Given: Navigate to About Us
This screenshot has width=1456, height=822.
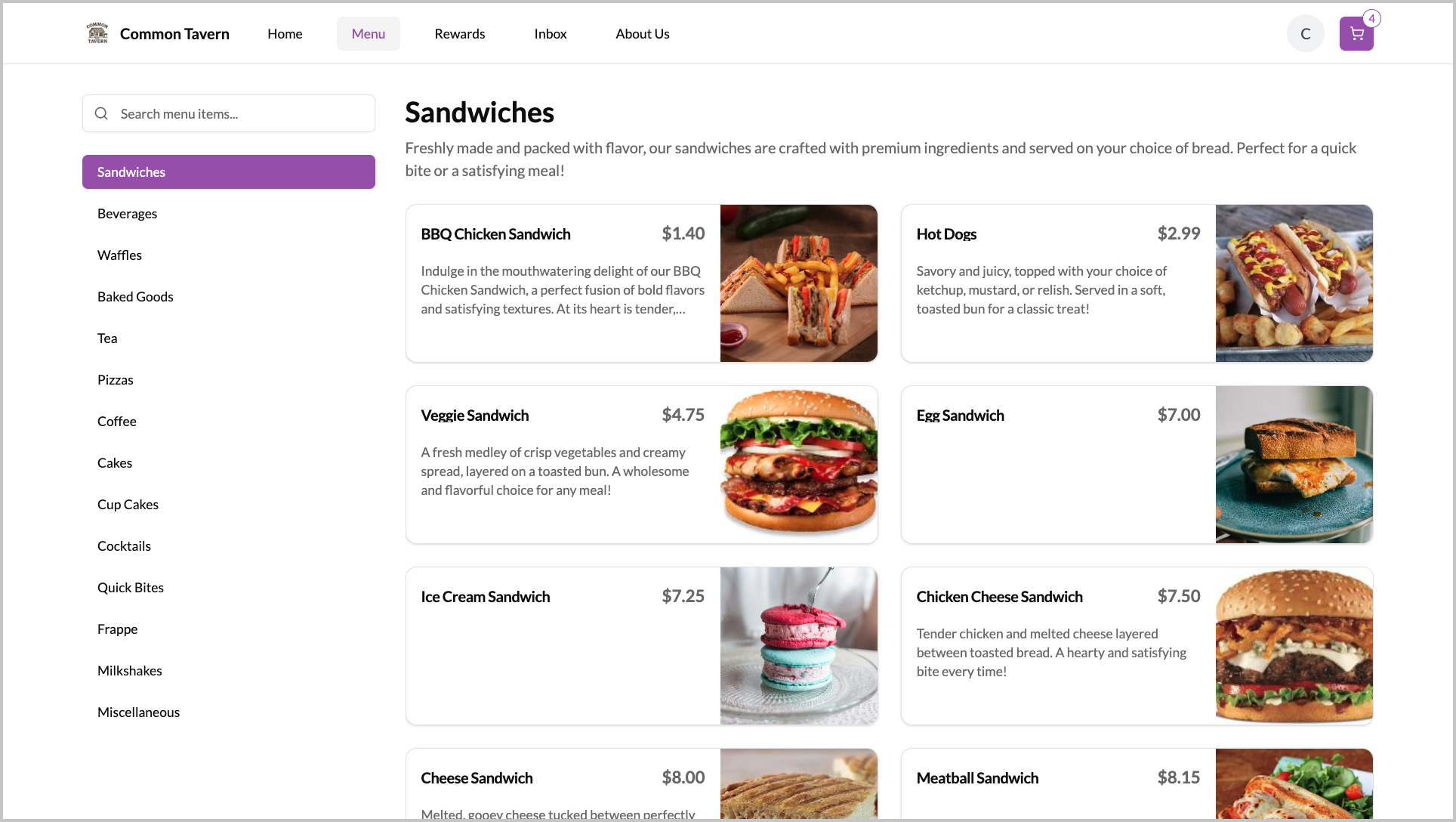Looking at the screenshot, I should [642, 34].
